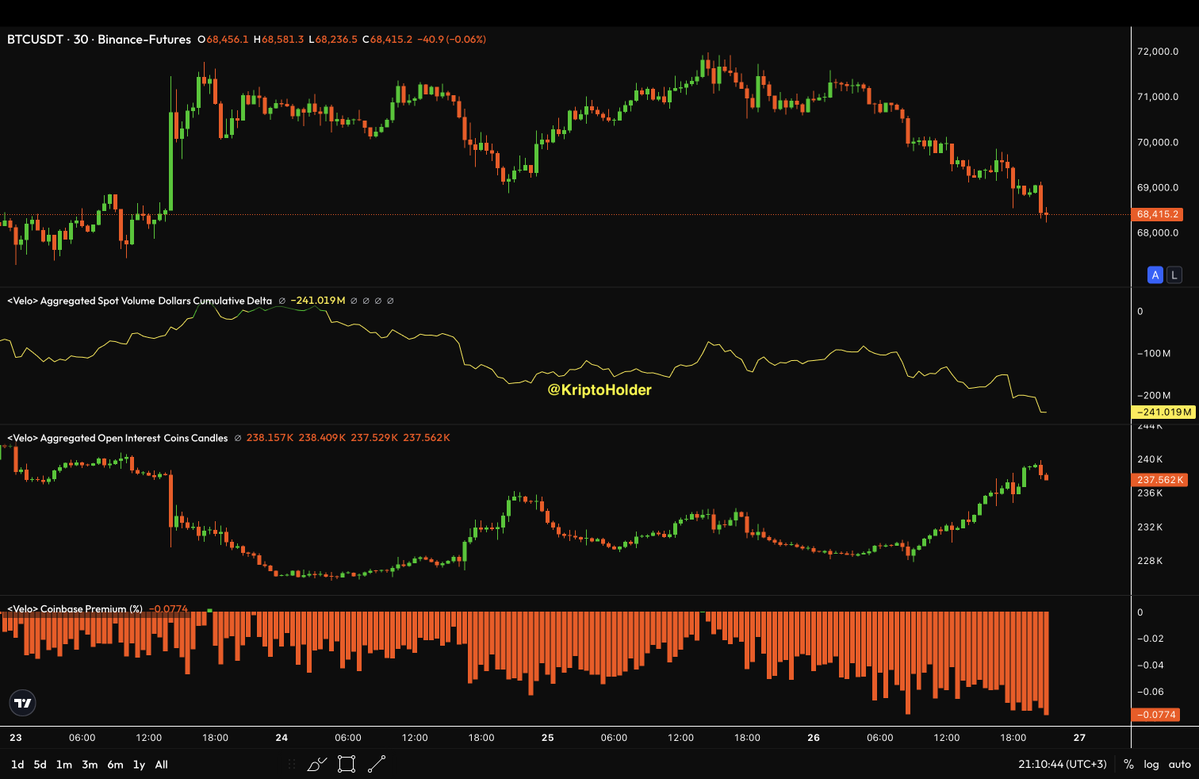Click −241.019M value in the indicator legend
This screenshot has width=1199, height=779.
coord(317,300)
